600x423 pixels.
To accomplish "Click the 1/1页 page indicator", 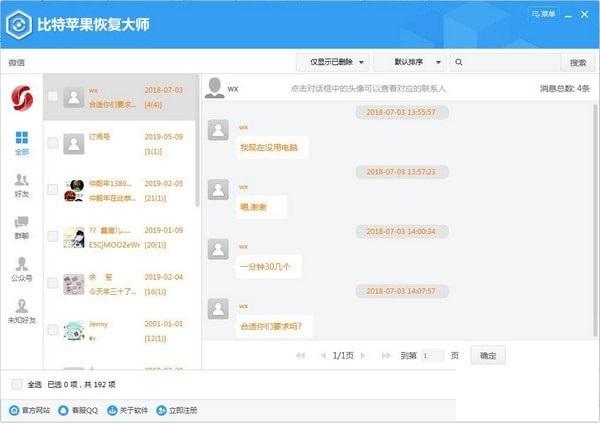I will (x=343, y=356).
